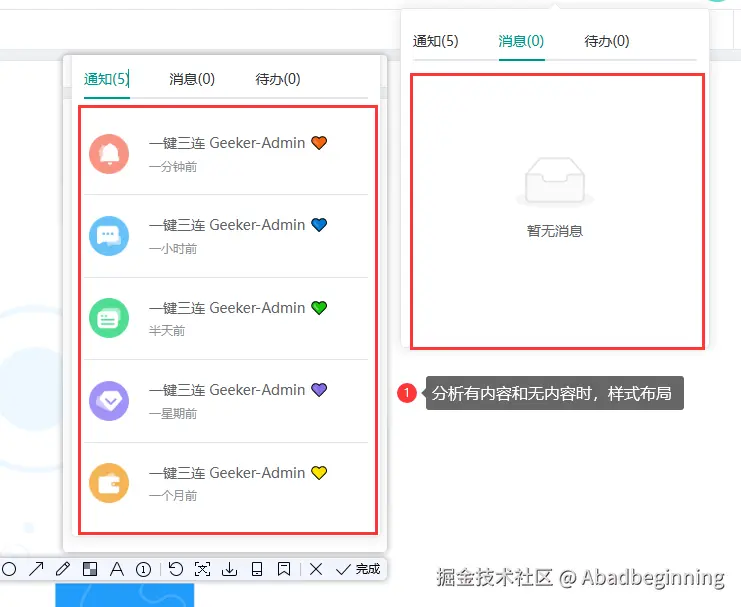
Task: Switch to 消息(0) tab in left panel
Action: pyautogui.click(x=192, y=79)
